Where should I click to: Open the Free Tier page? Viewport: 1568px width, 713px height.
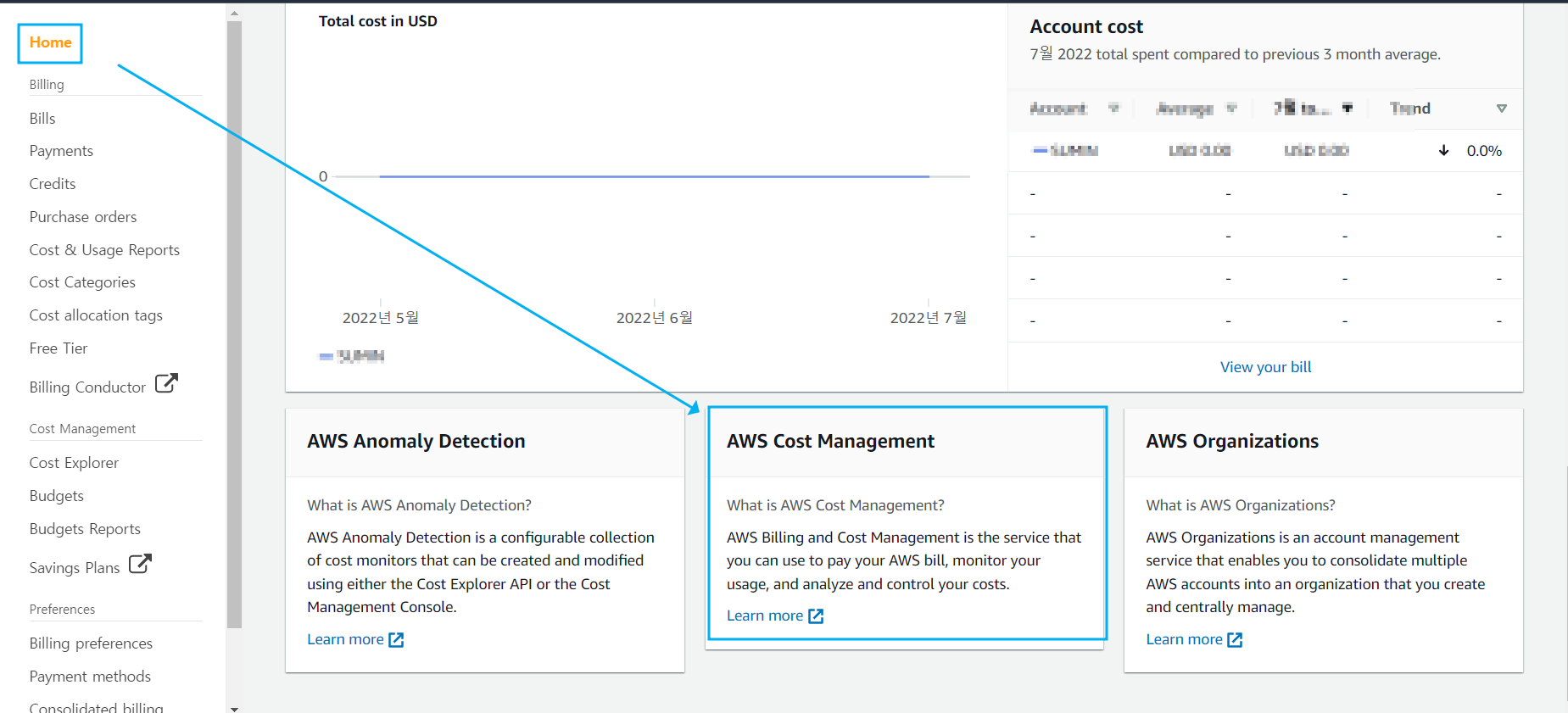59,348
